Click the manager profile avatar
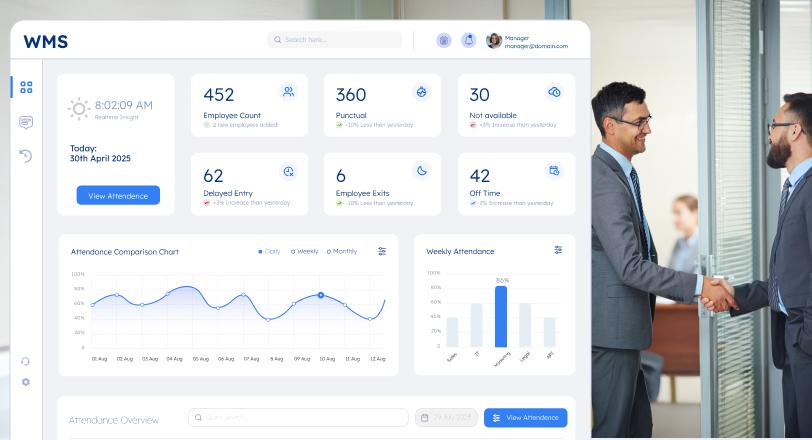812x440 pixels. click(494, 40)
